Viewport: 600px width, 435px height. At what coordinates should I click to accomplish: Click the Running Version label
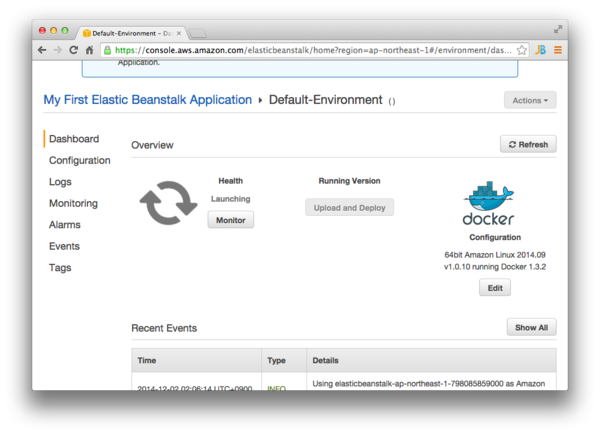point(349,181)
